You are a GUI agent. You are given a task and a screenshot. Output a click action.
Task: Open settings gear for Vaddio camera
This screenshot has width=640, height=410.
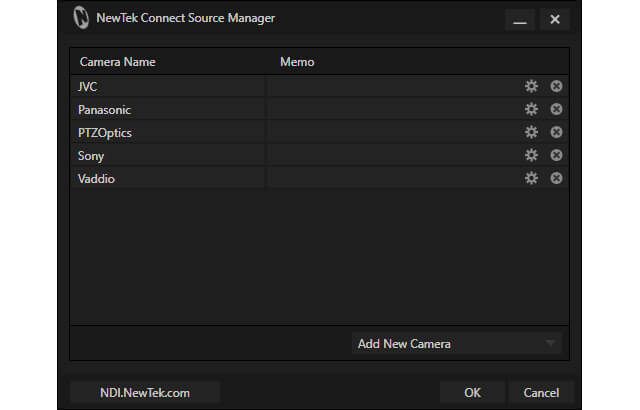pos(531,178)
